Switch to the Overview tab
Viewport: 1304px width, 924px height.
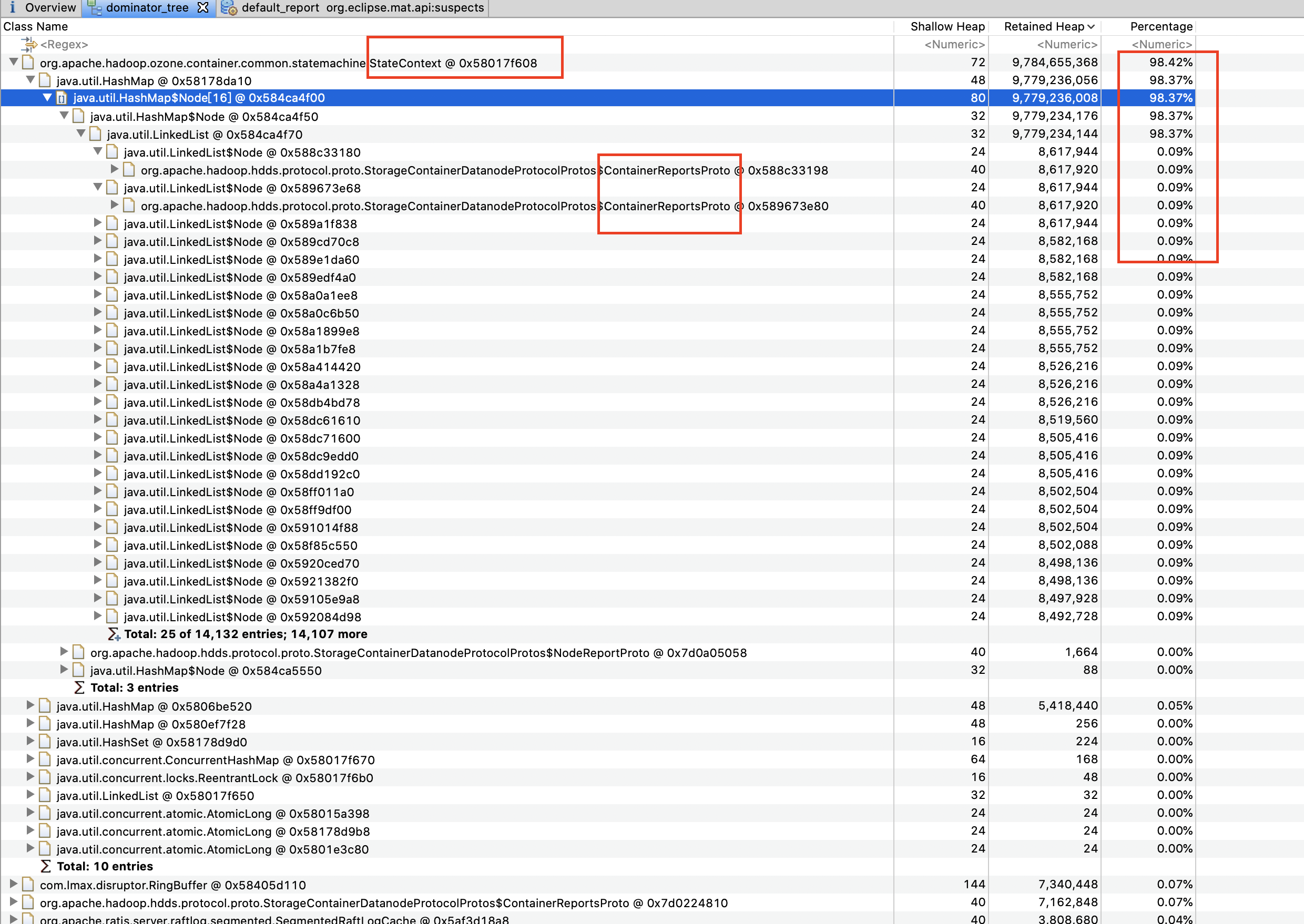[50, 7]
